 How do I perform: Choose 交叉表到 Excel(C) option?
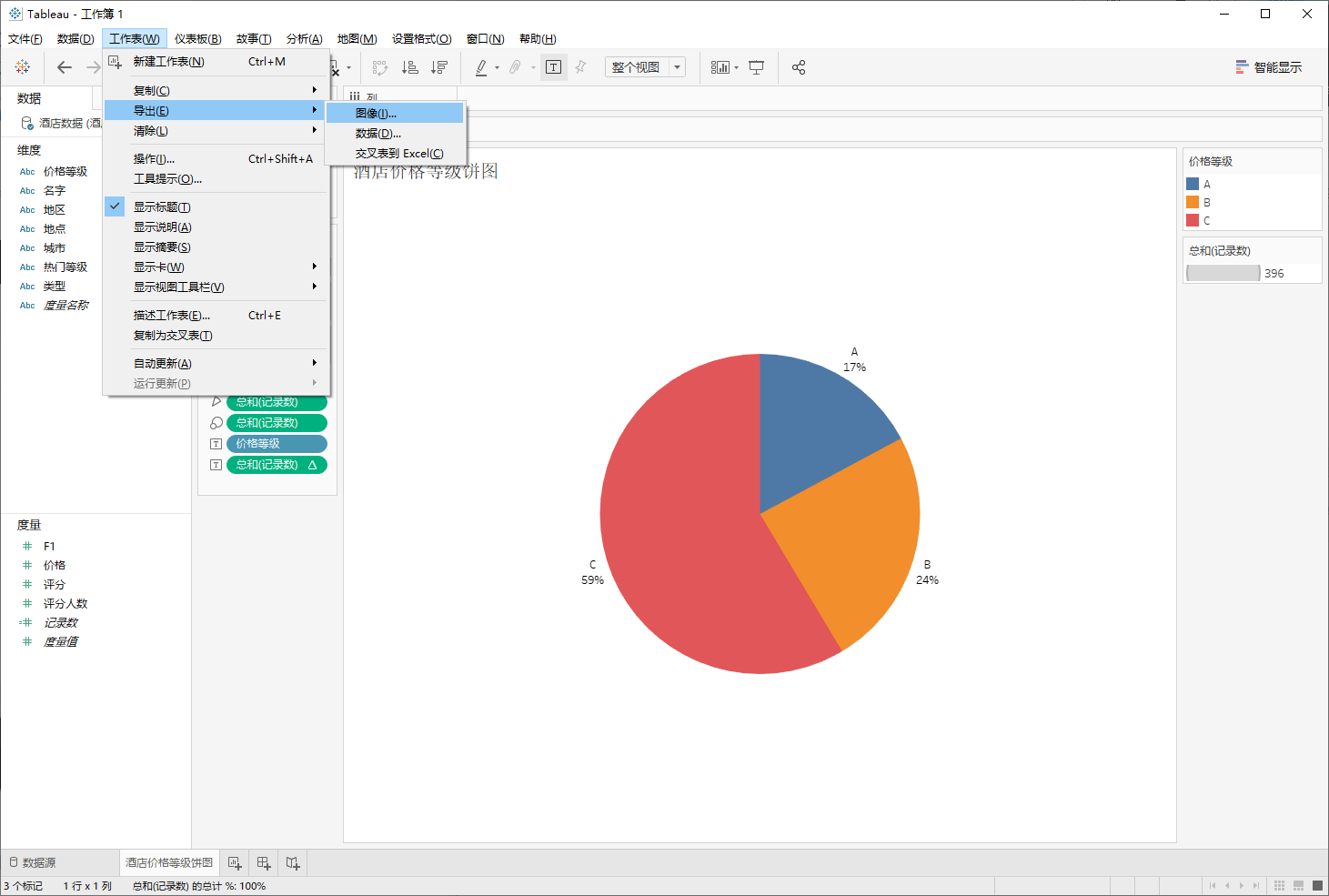[395, 154]
